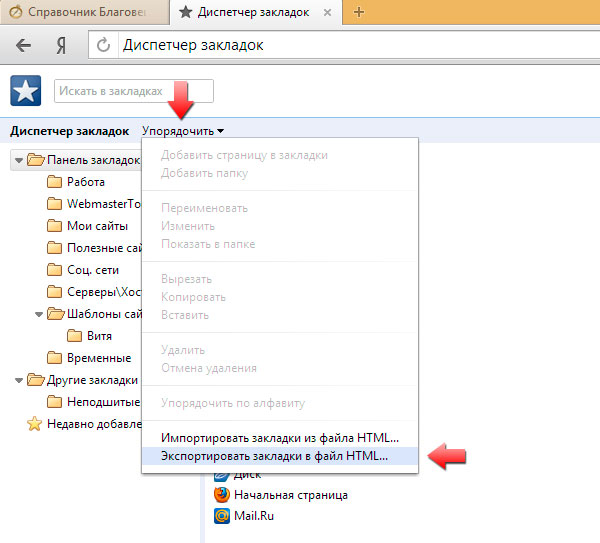Click the Firefox icon beside Начальная страница
Viewport: 600px width, 543px height.
coord(222,495)
